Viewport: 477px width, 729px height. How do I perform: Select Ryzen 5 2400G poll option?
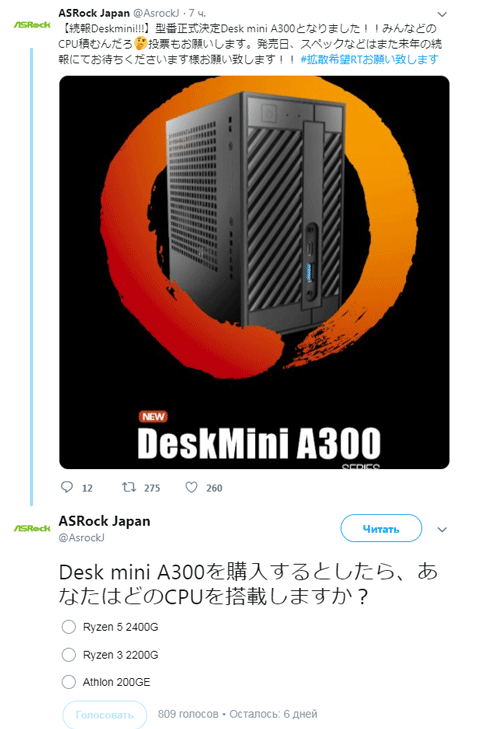(69, 627)
